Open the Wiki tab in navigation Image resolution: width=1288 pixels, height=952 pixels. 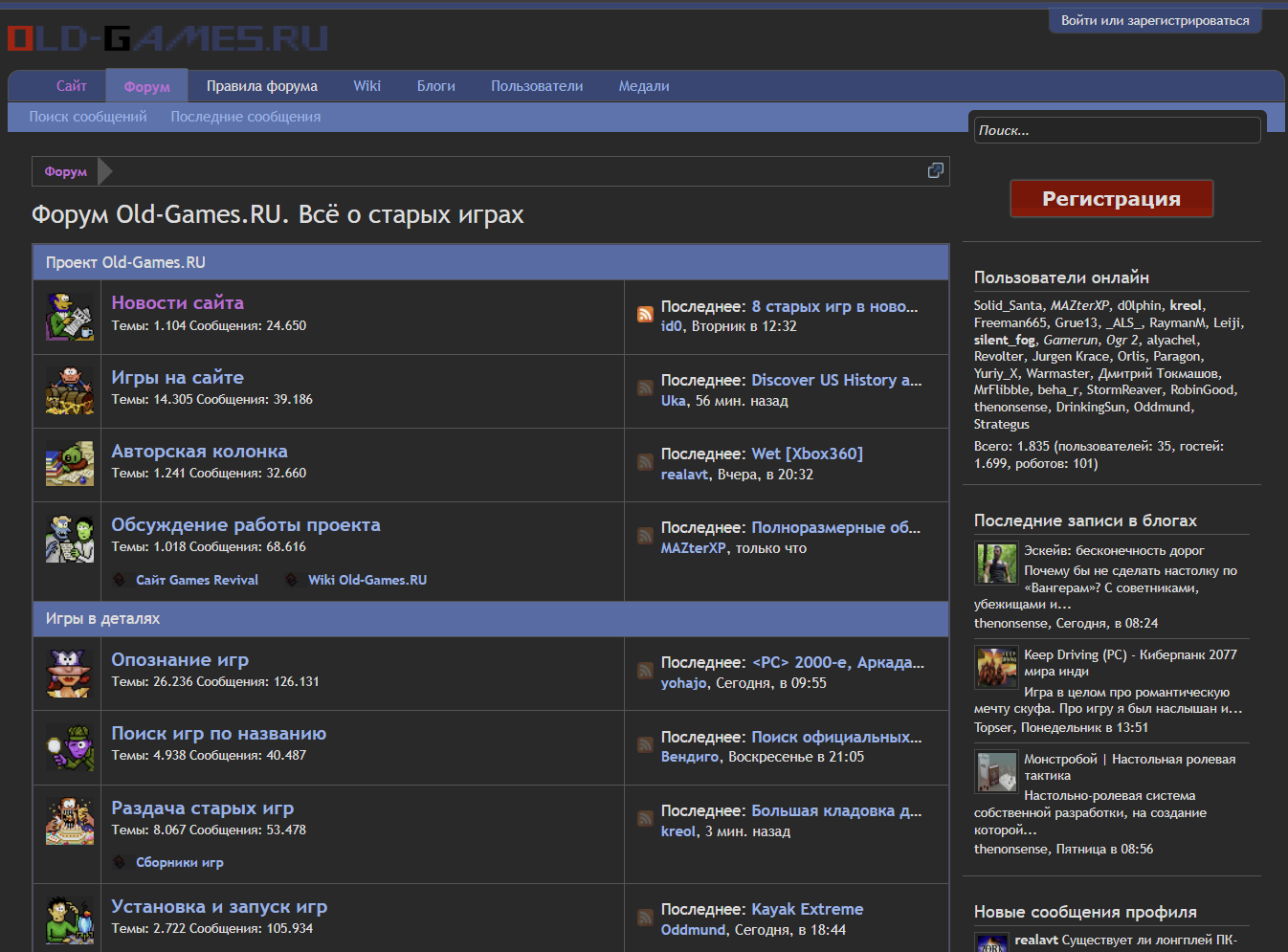point(366,86)
